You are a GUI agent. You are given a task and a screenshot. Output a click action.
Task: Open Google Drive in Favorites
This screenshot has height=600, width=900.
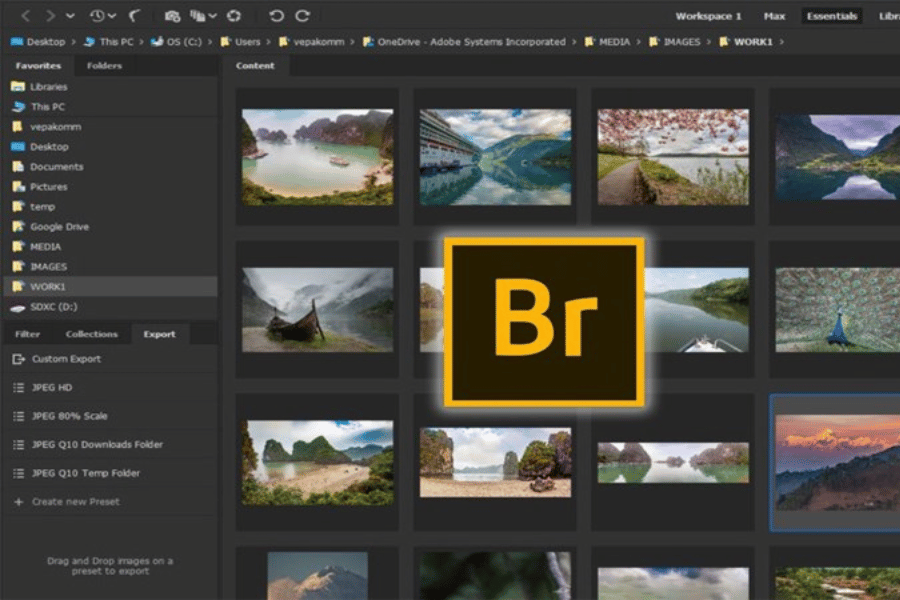[x=59, y=227]
